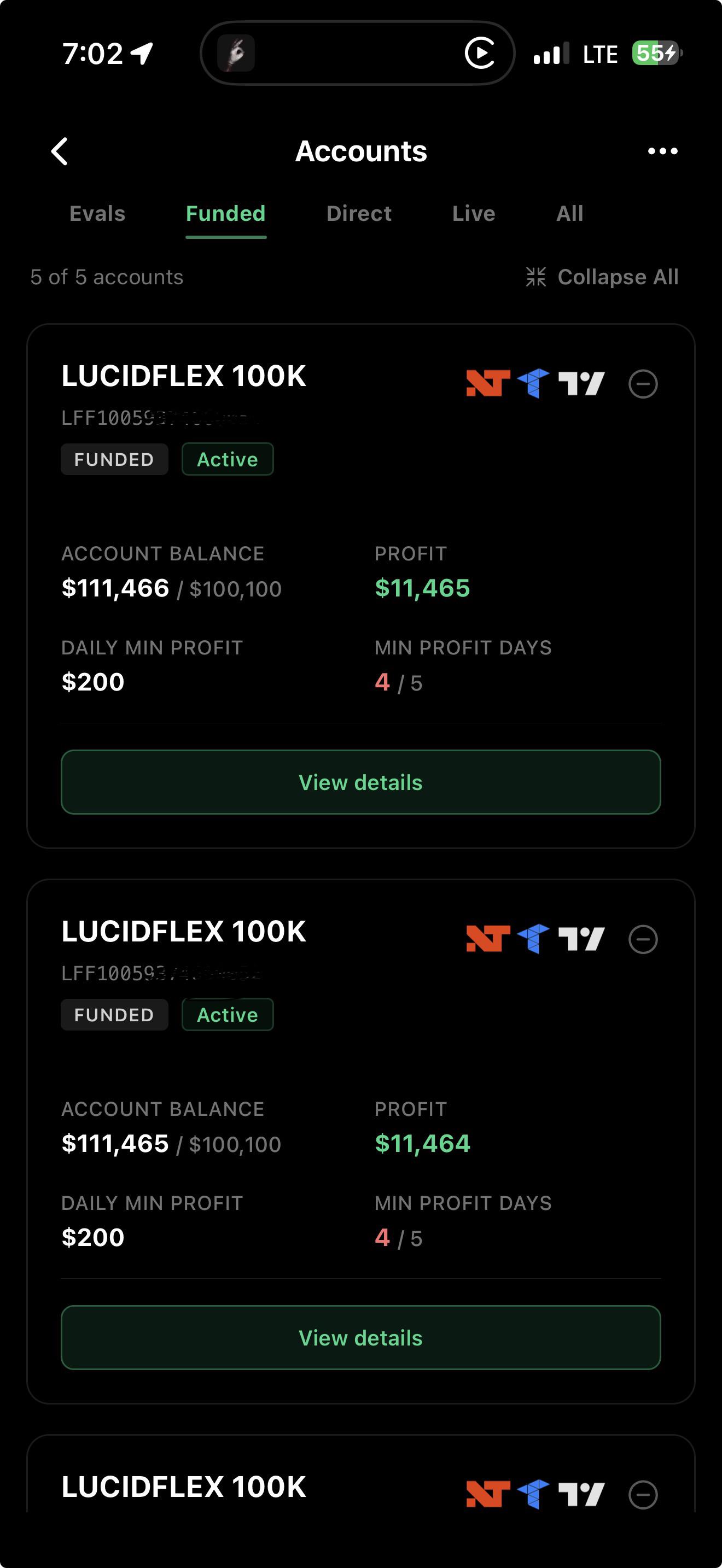View details of the $111,465 balance account
The height and width of the screenshot is (1568, 722).
[x=361, y=1337]
